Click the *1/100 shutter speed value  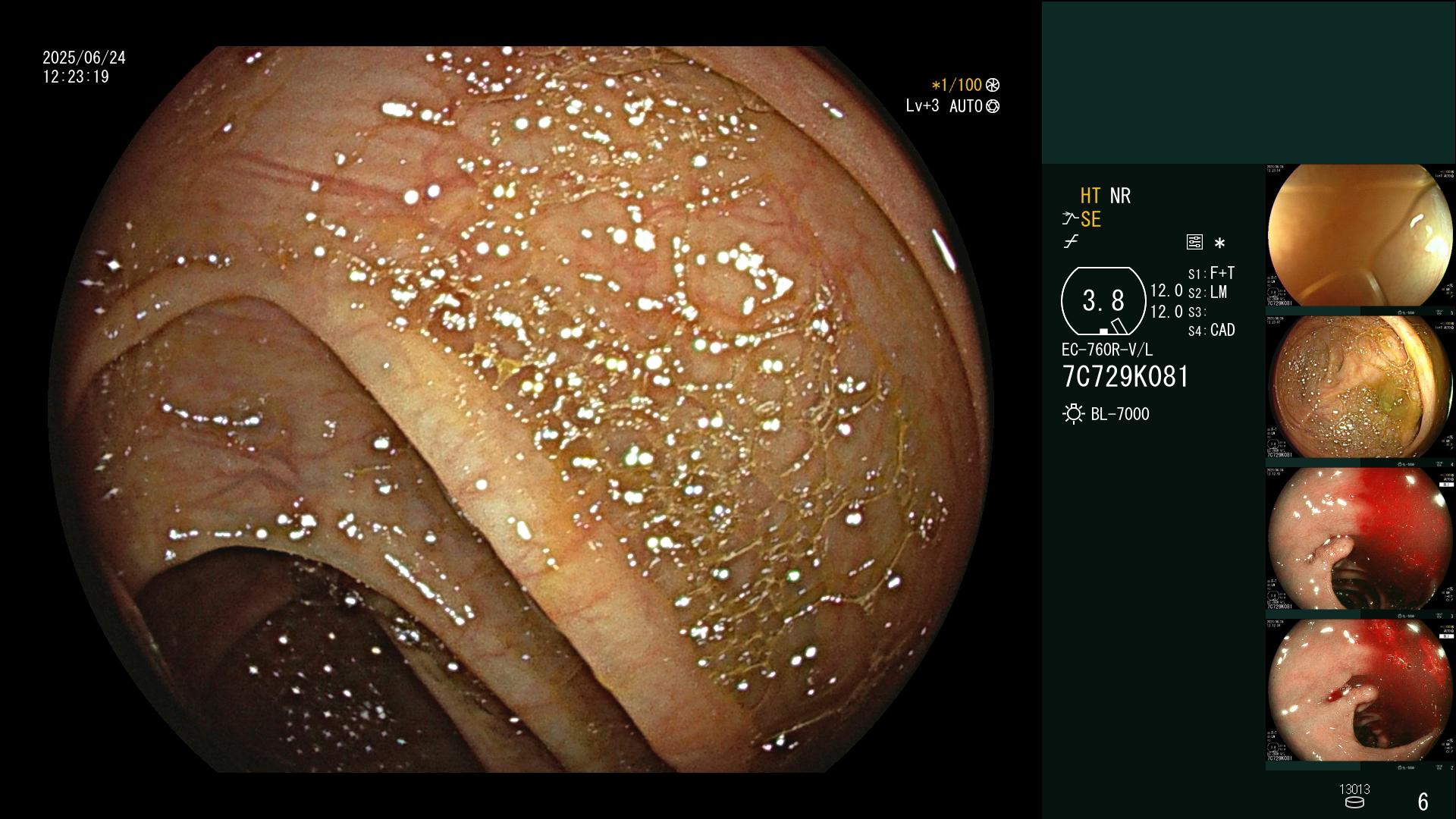point(956,85)
